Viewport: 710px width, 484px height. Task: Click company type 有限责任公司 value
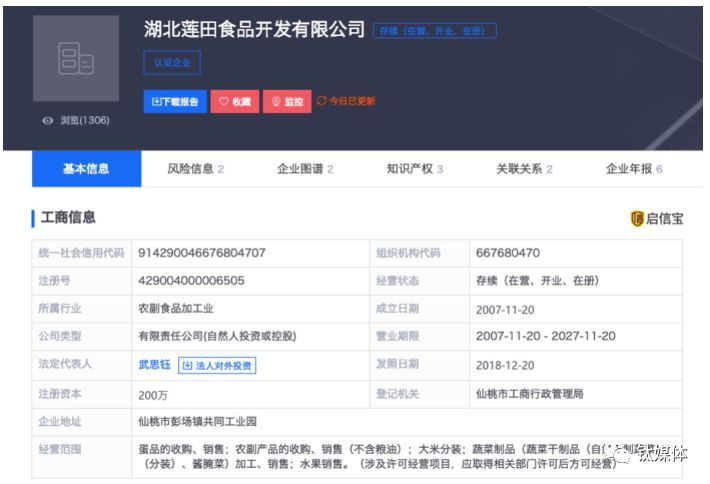(217, 336)
